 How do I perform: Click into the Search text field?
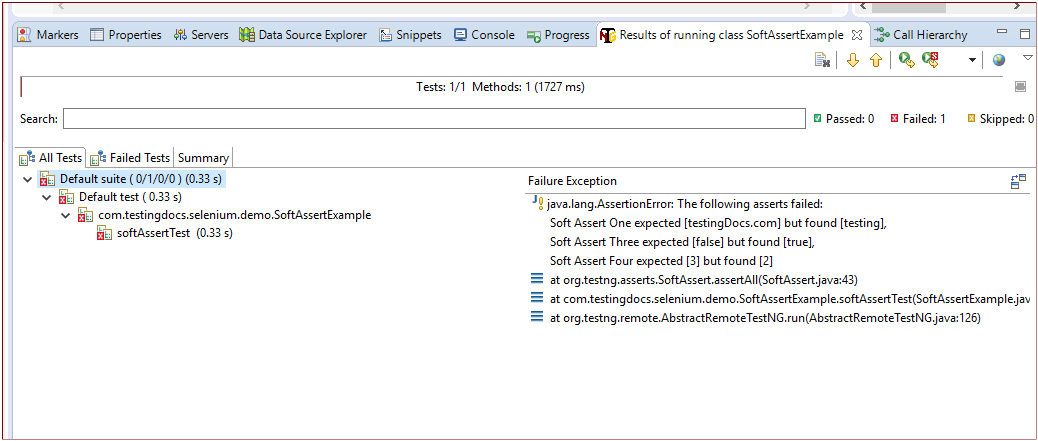[434, 119]
